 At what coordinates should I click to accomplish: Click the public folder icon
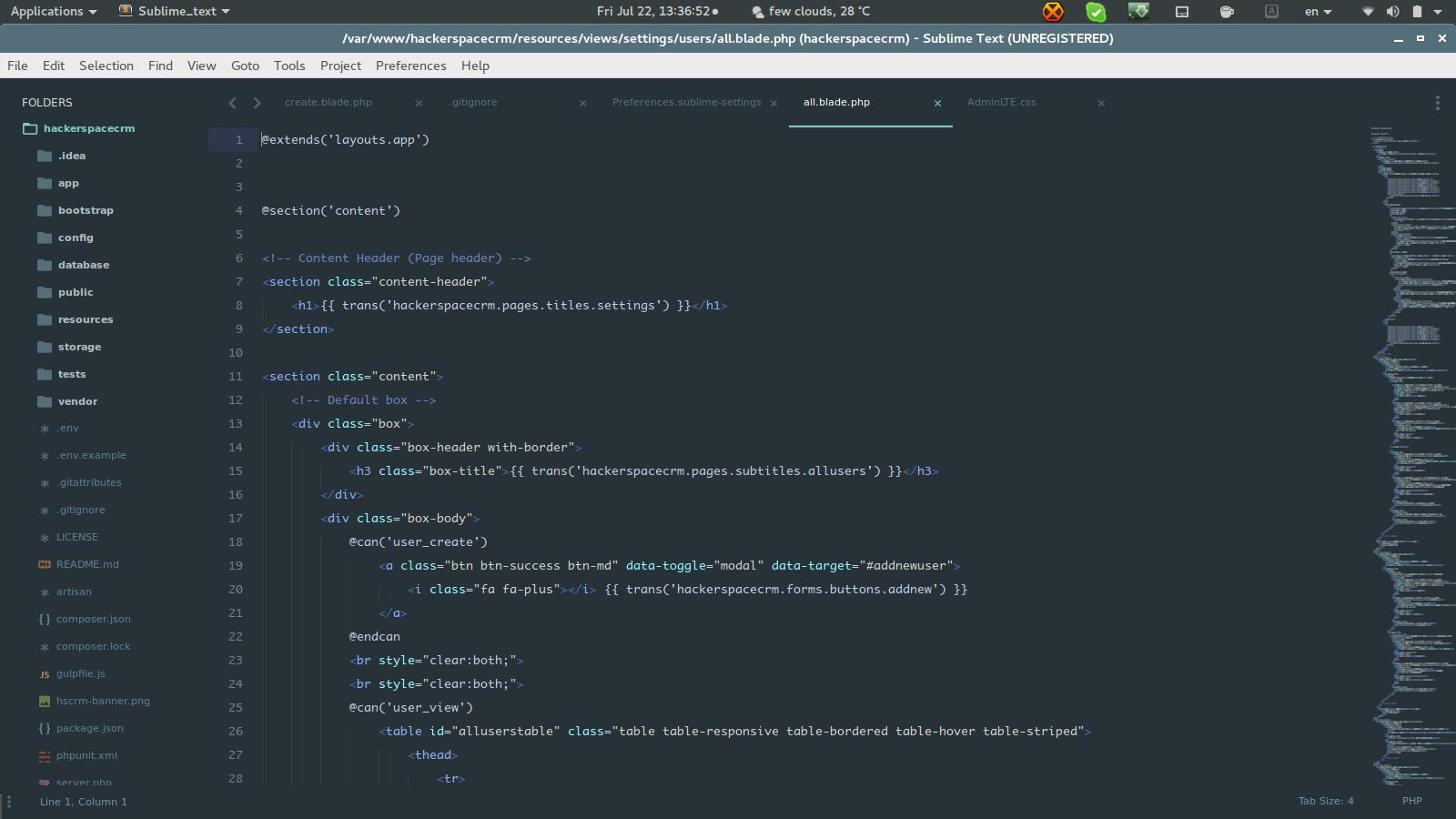tap(45, 292)
